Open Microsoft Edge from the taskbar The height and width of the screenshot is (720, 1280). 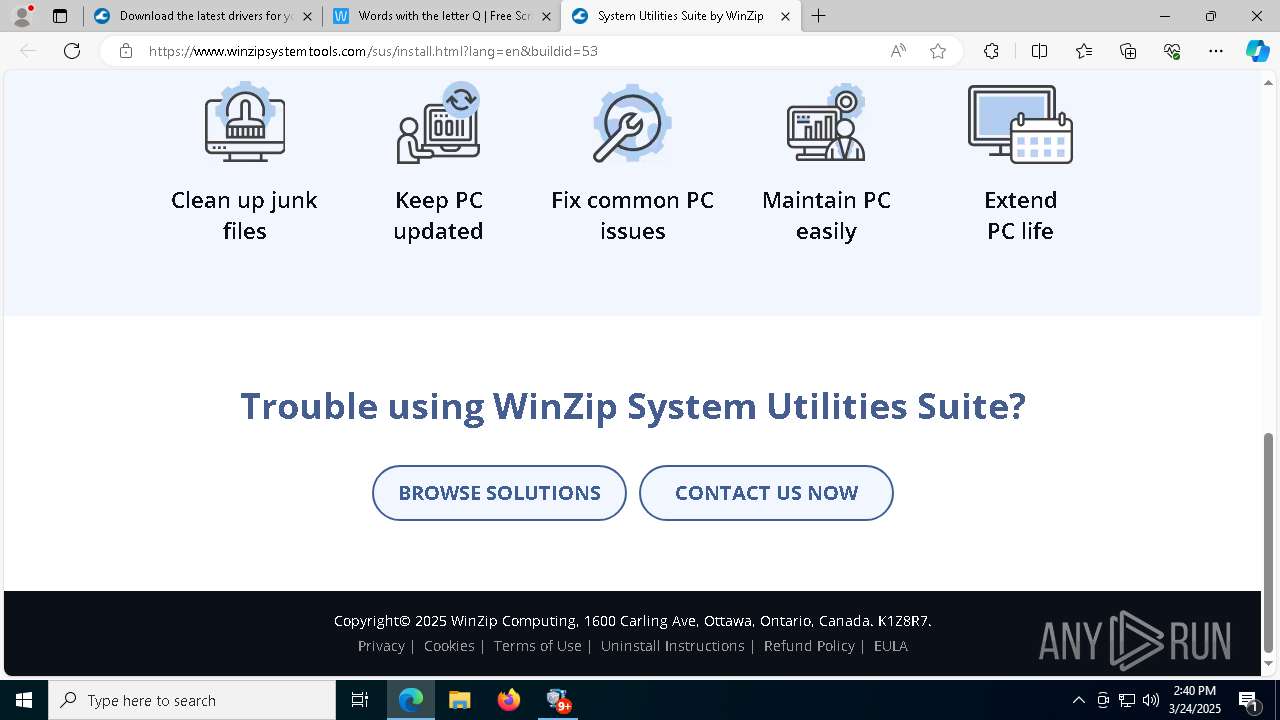coord(411,700)
